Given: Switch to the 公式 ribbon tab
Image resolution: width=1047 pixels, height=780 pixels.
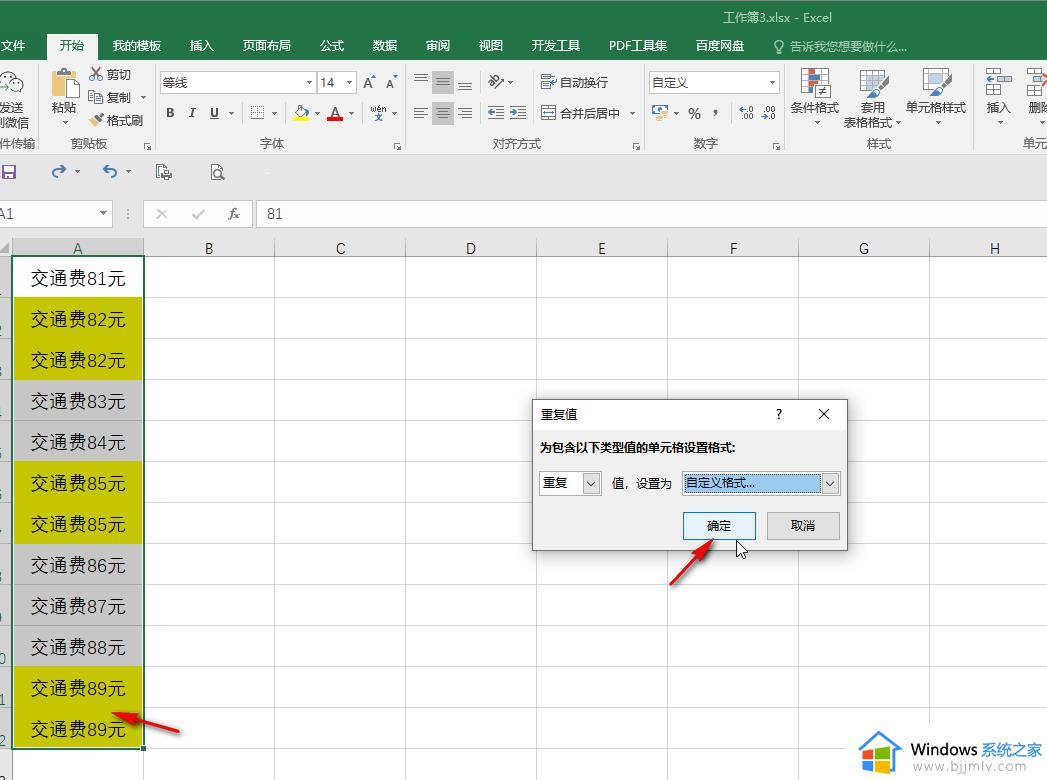Looking at the screenshot, I should pyautogui.click(x=332, y=45).
